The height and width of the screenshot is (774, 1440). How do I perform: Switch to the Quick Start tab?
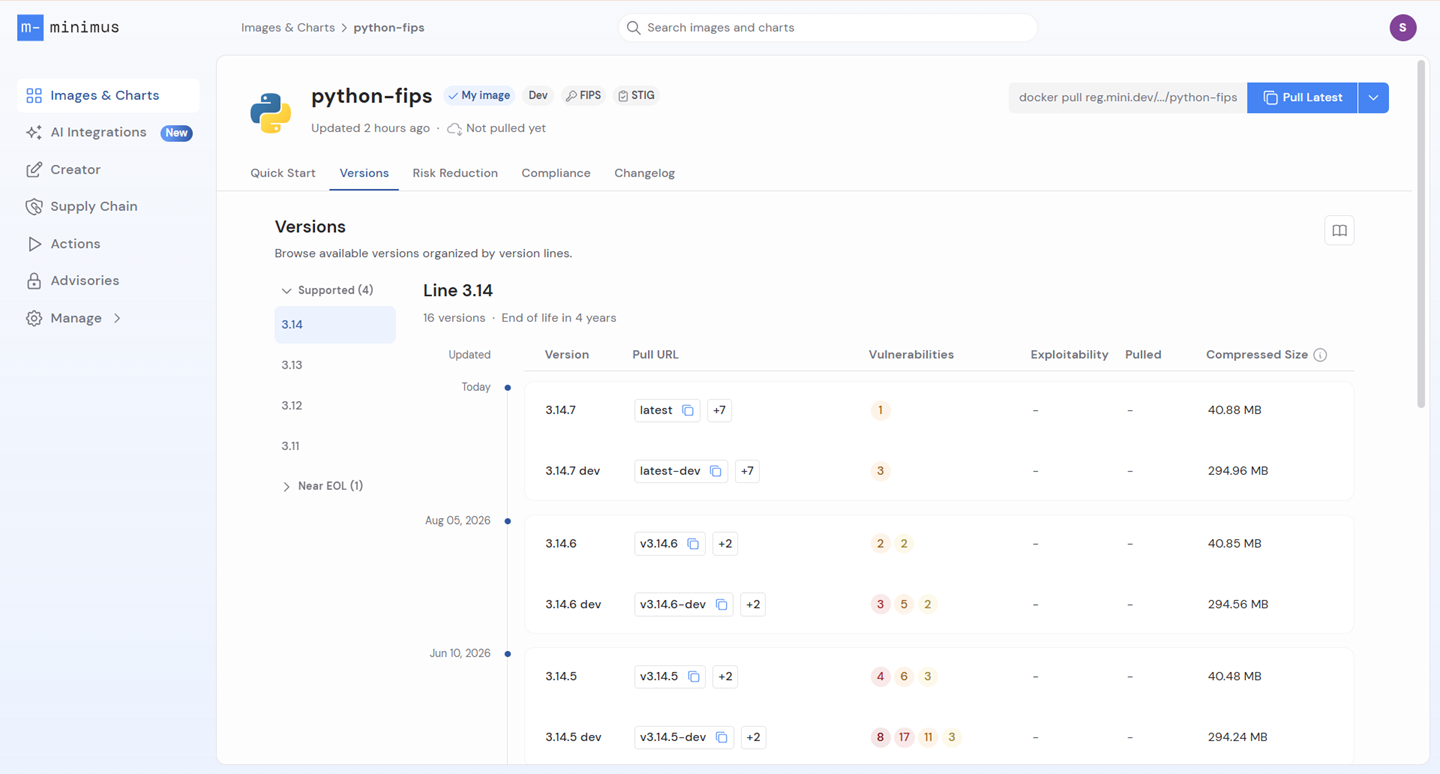(x=283, y=173)
